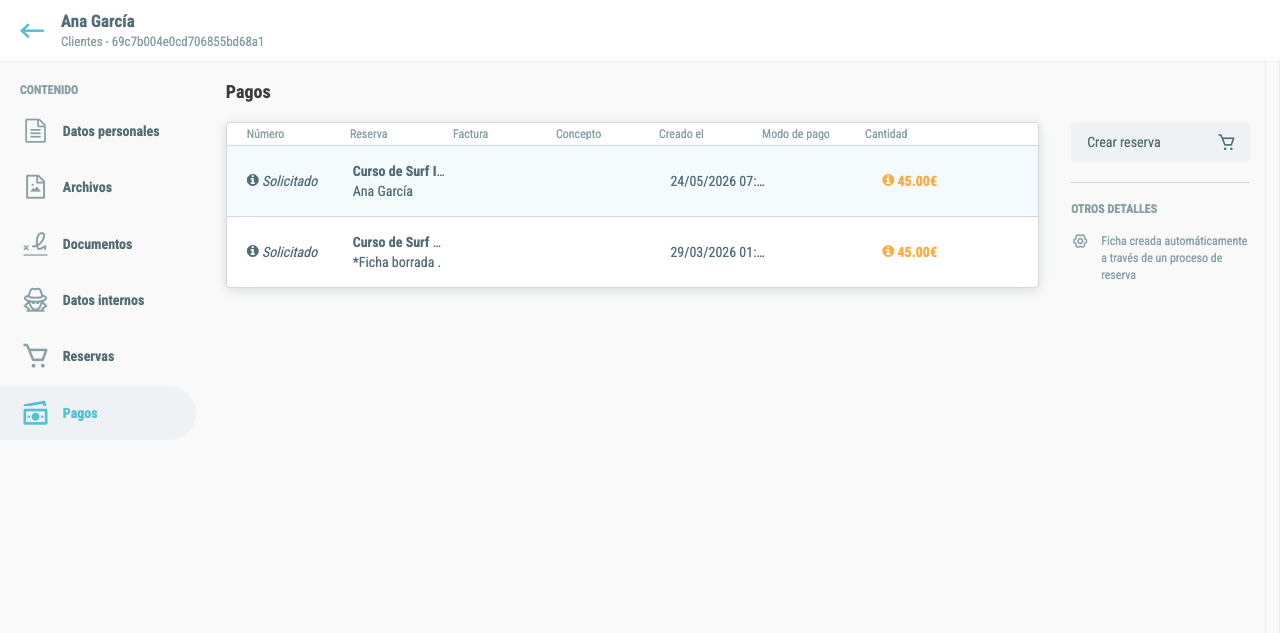Click the Concepto column header
The image size is (1280, 633).
(x=578, y=134)
